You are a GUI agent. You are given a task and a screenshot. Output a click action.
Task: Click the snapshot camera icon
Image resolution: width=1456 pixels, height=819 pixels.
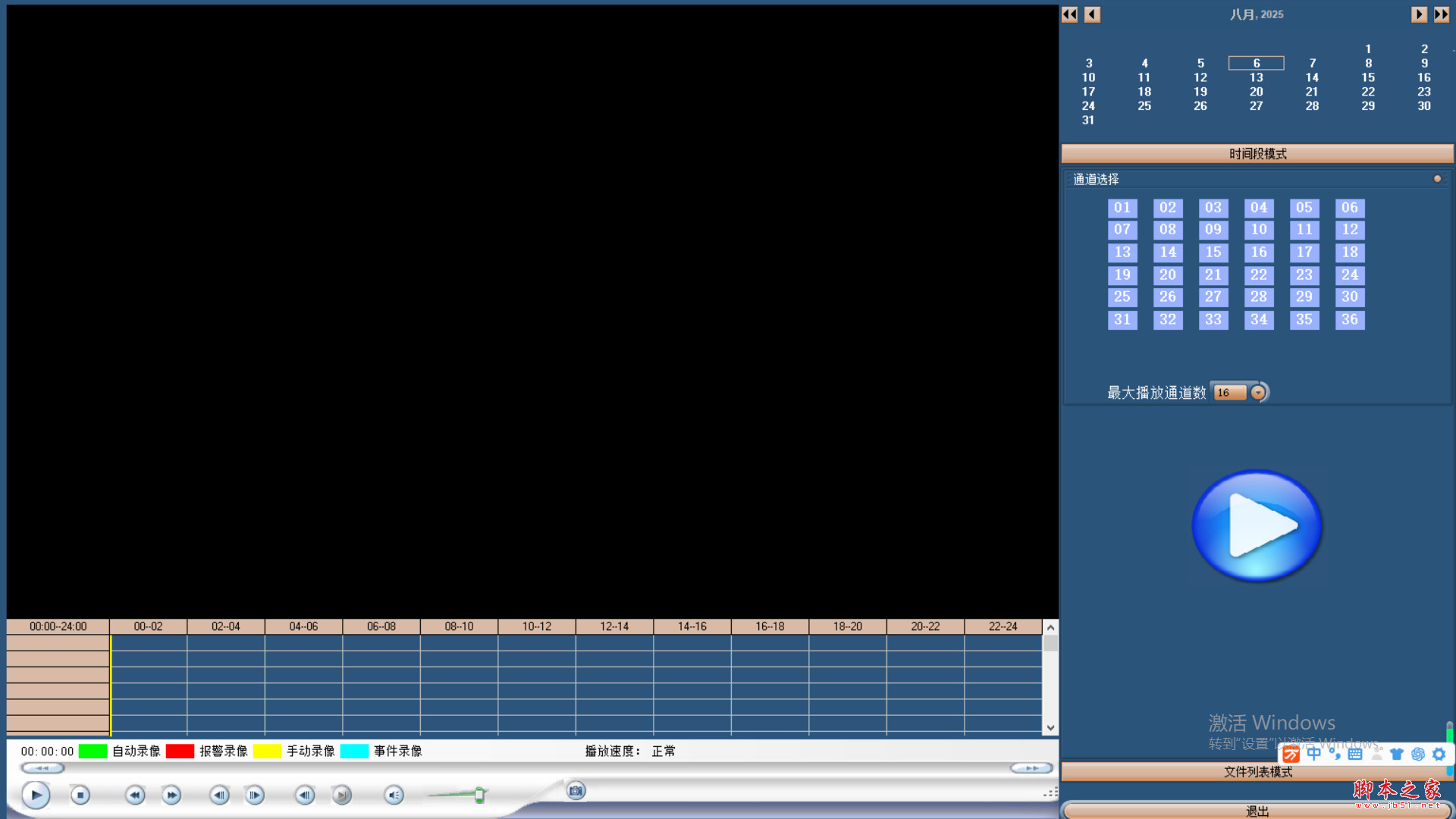[576, 791]
